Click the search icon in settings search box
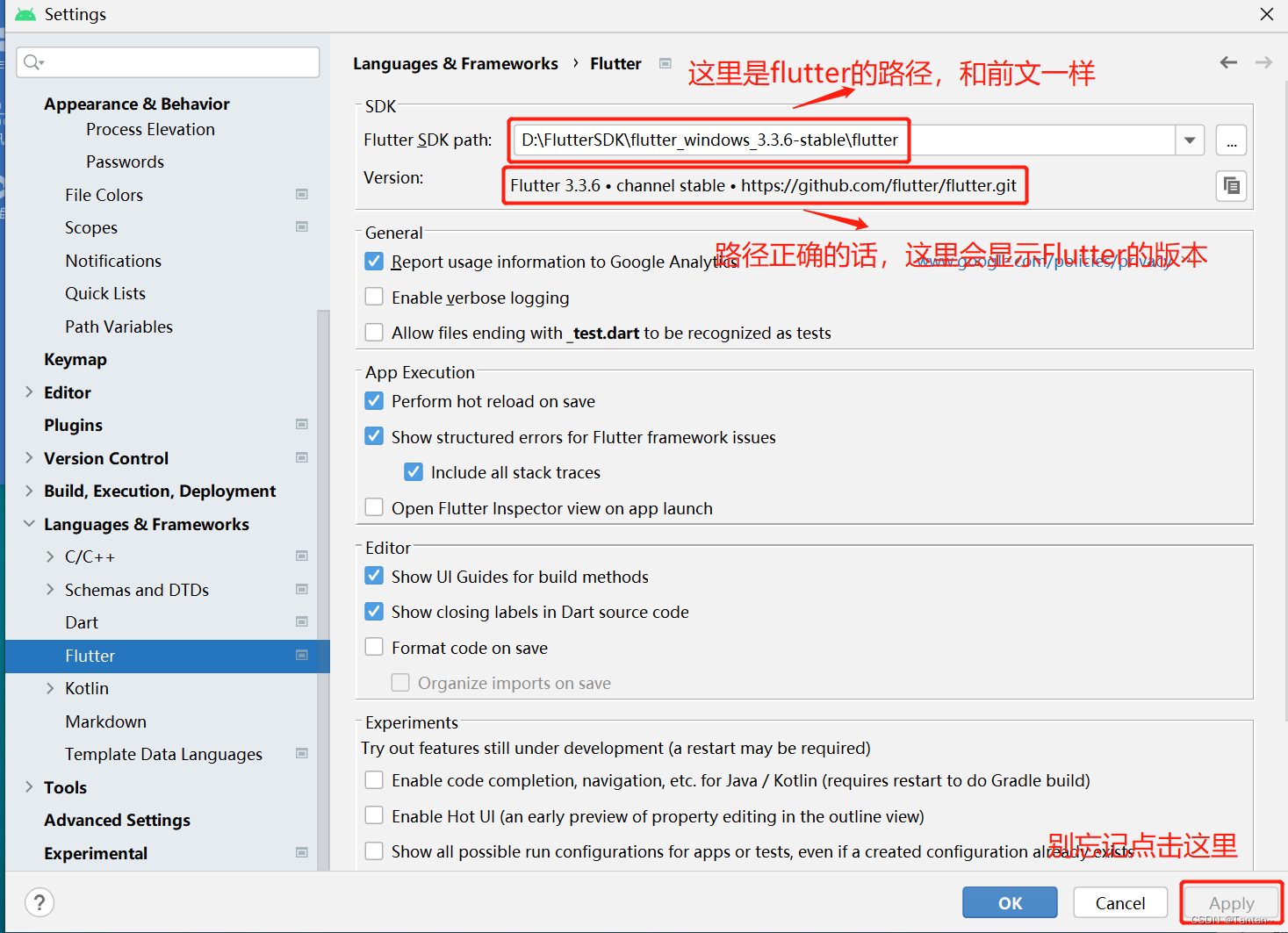The height and width of the screenshot is (933, 1288). [x=33, y=61]
